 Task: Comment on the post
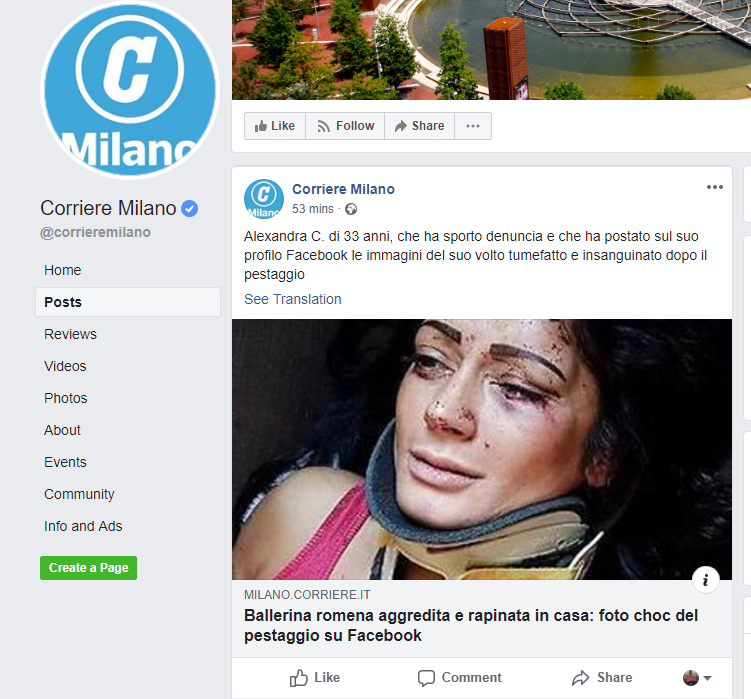pyautogui.click(x=459, y=677)
